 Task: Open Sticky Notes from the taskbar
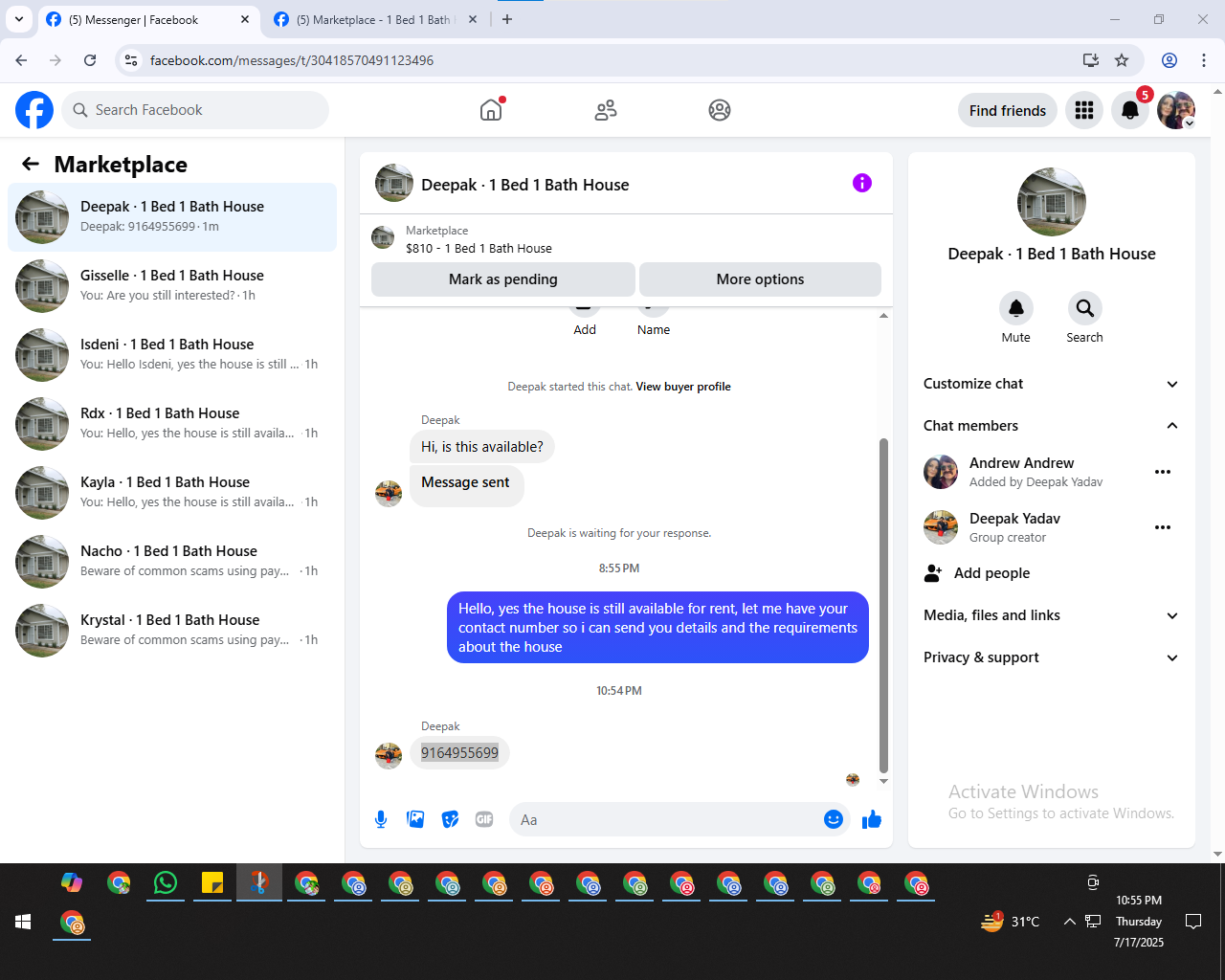tap(212, 882)
